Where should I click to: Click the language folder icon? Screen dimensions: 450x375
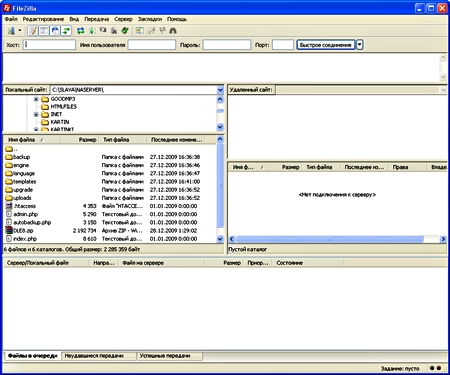(9, 173)
